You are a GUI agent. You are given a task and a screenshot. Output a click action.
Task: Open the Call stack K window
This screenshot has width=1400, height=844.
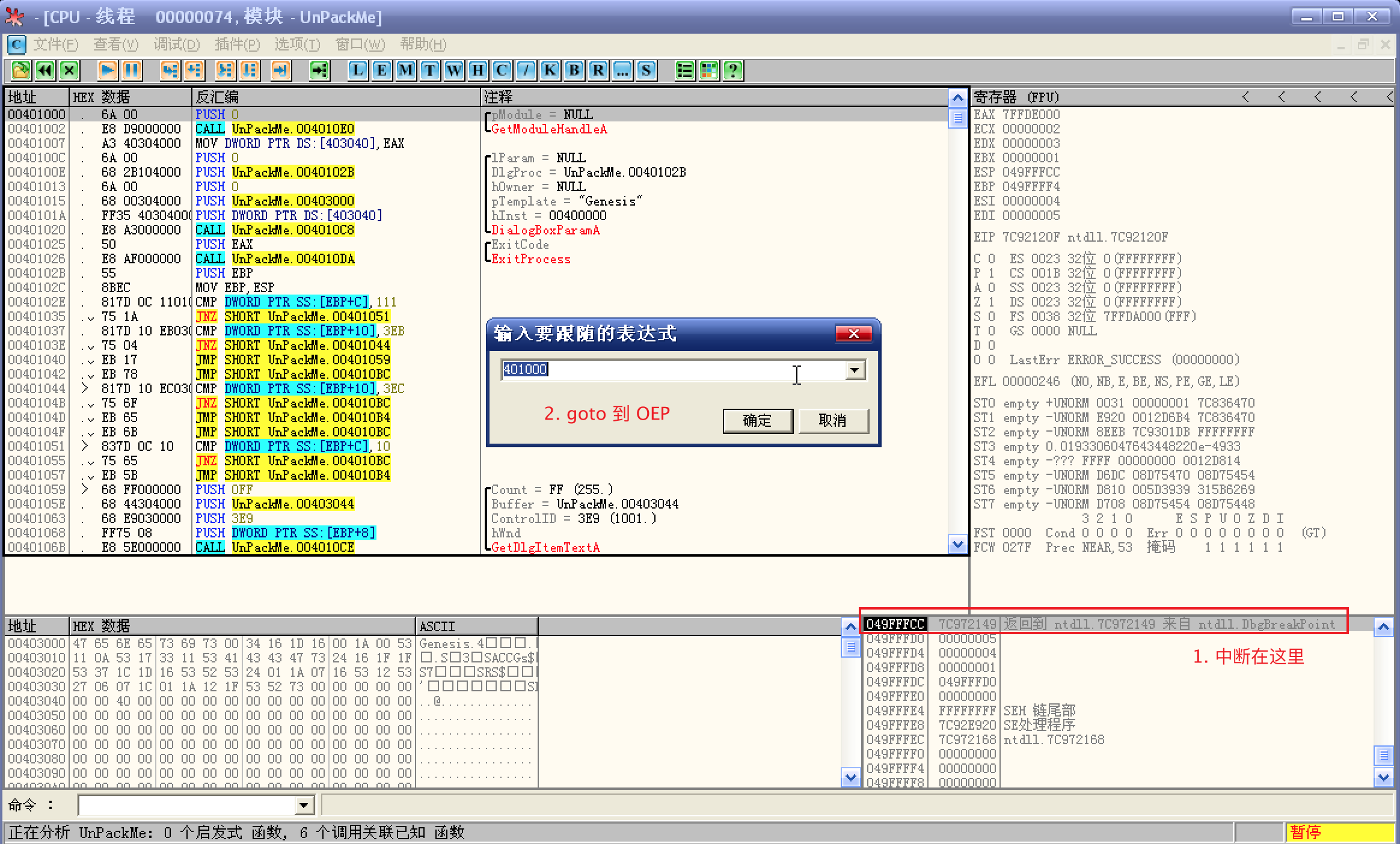tap(550, 70)
